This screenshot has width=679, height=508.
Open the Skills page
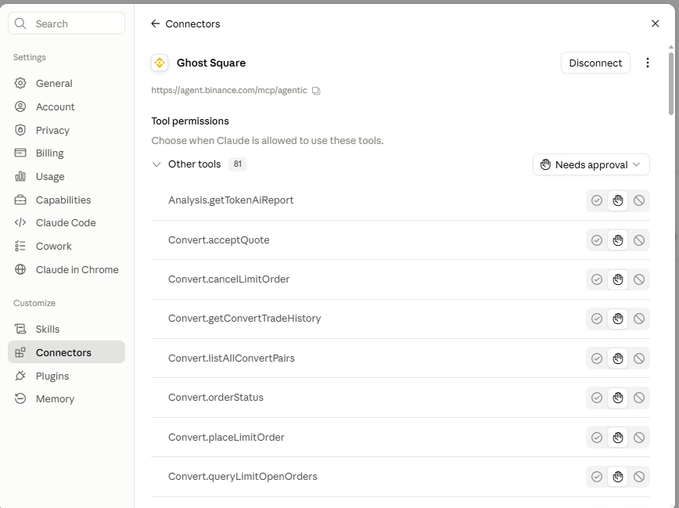tap(66, 329)
